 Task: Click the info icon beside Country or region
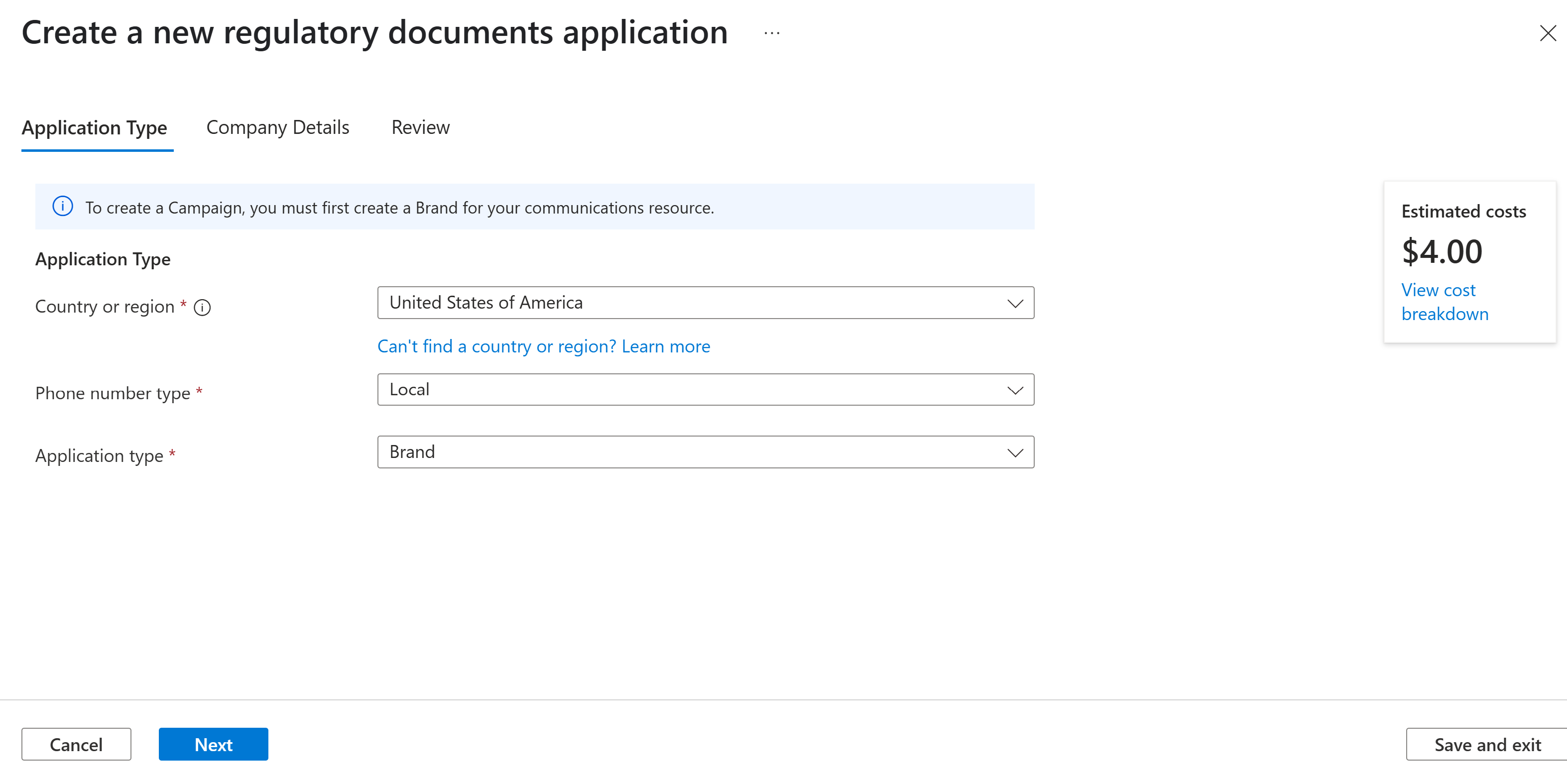(x=202, y=308)
